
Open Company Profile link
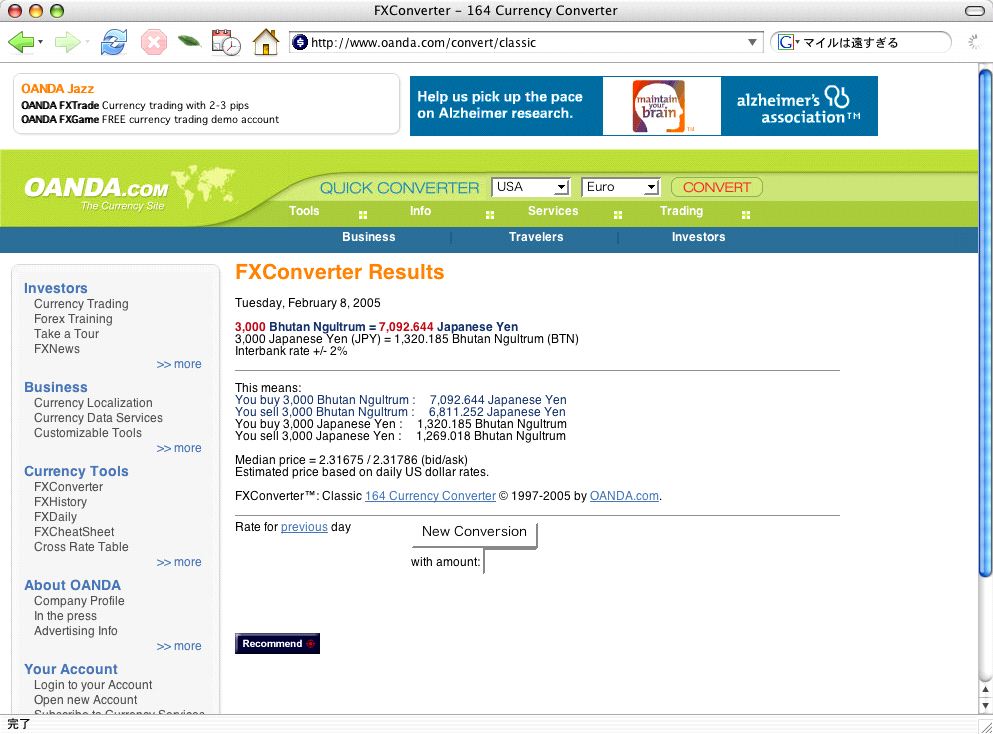coord(79,601)
